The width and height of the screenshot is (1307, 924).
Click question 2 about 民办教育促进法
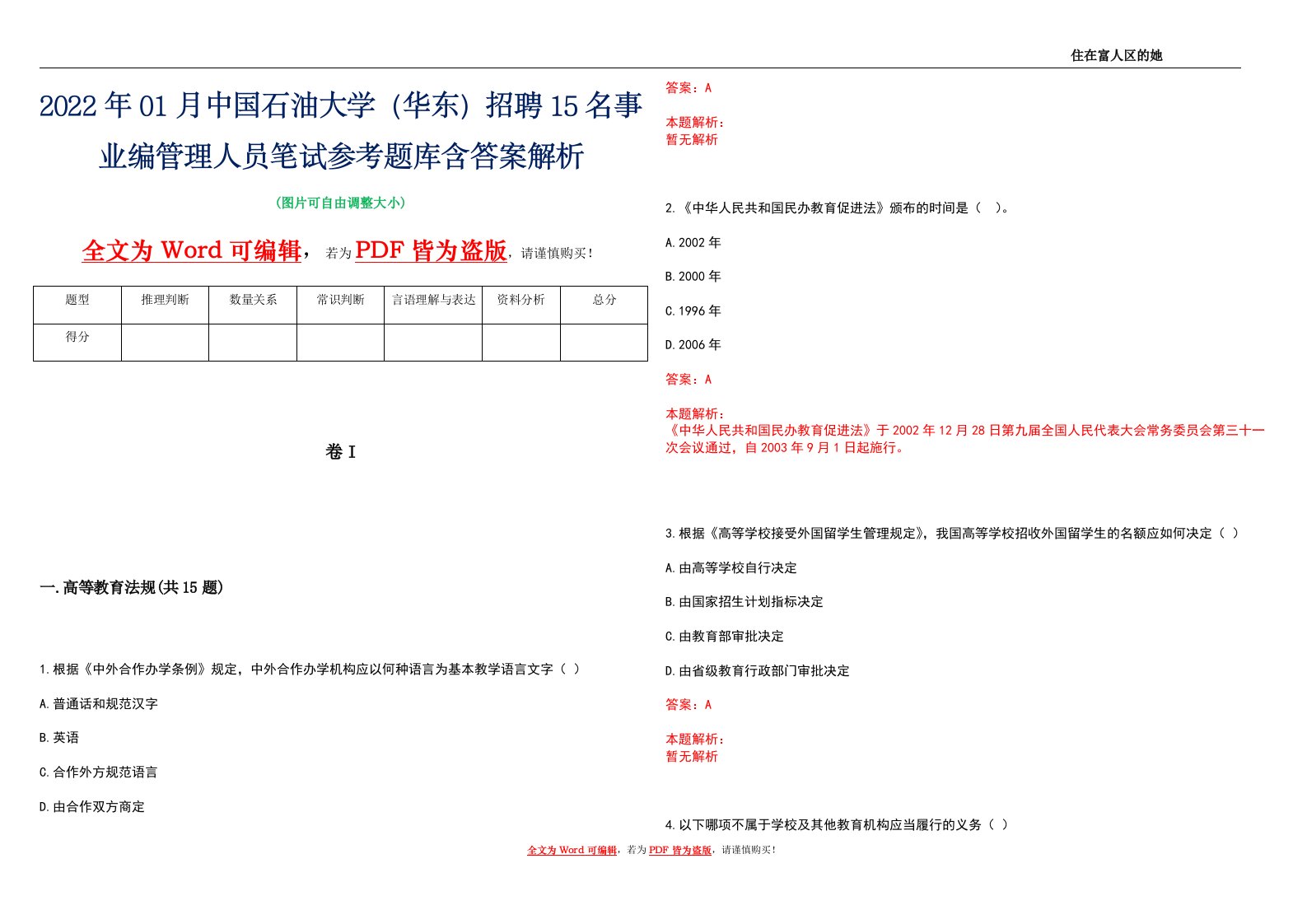pos(838,208)
